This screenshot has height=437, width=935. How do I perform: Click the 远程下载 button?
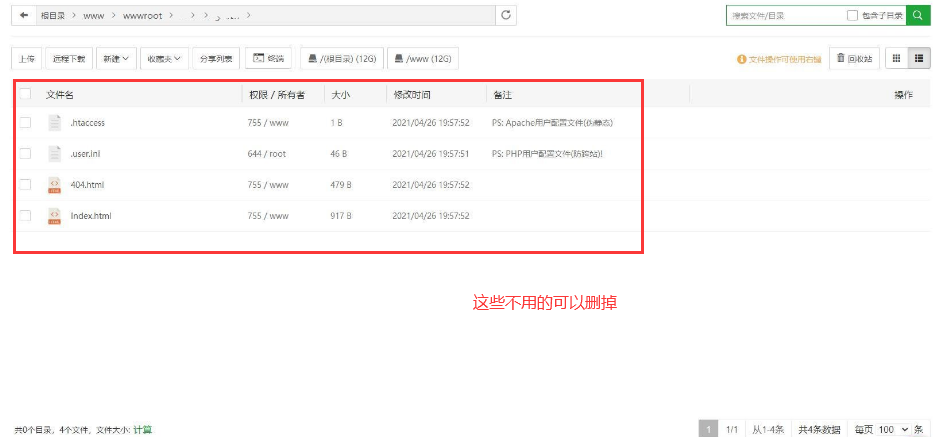(69, 58)
